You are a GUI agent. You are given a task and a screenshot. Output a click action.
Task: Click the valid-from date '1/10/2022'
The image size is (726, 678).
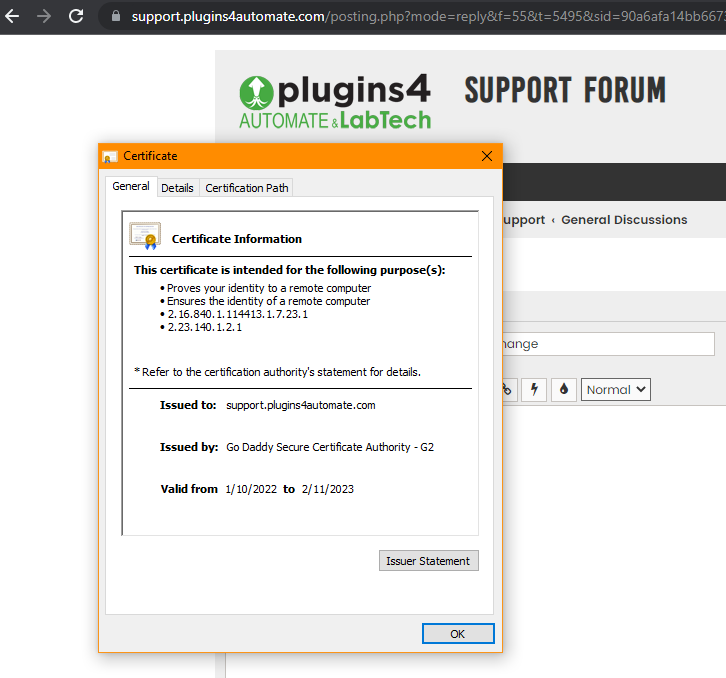pos(251,489)
